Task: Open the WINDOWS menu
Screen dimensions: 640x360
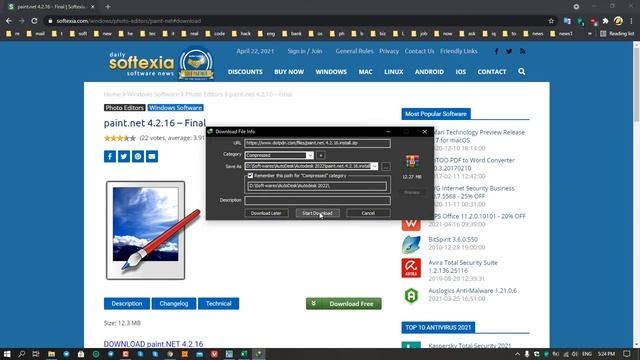Action: pos(331,72)
